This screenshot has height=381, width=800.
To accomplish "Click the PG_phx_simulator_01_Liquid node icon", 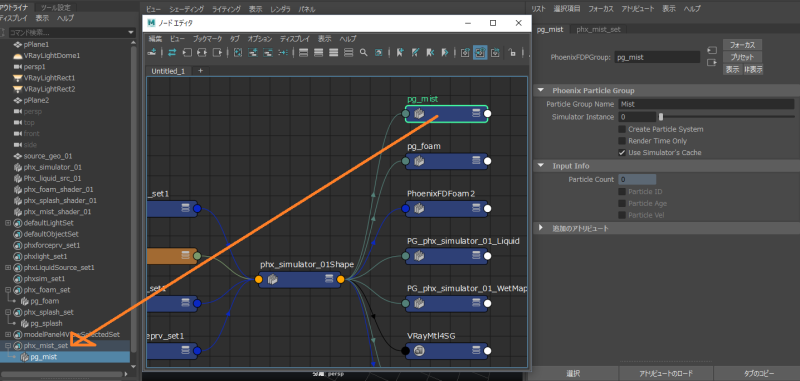I will pos(419,256).
